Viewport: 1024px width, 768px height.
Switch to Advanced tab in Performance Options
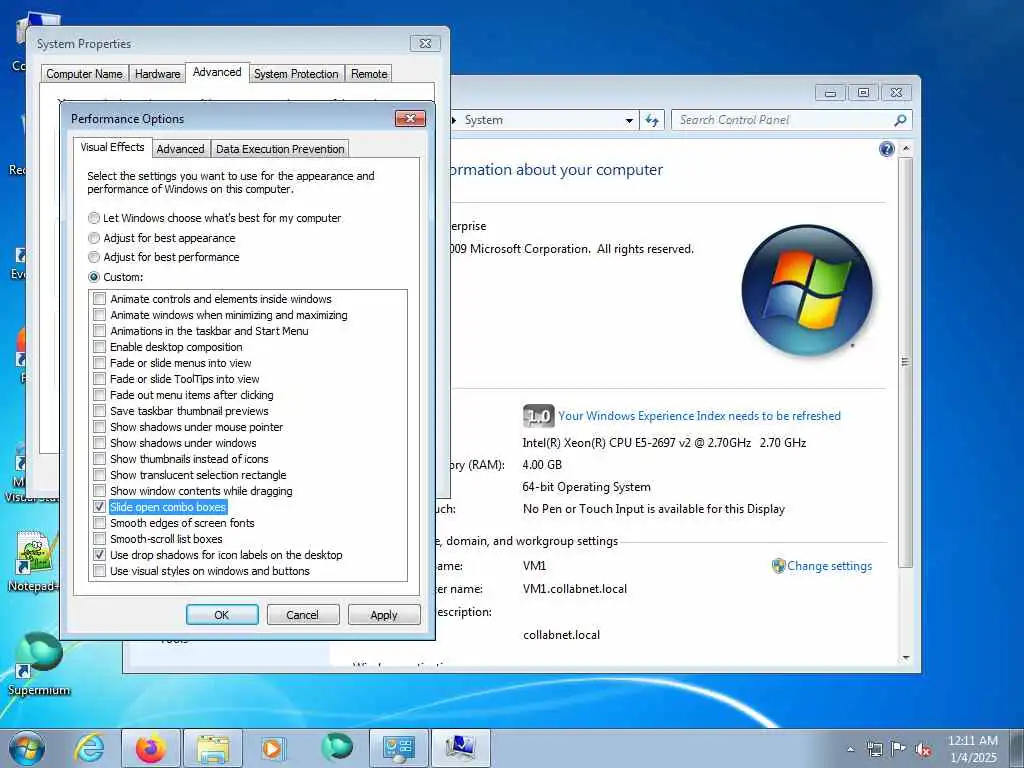click(180, 149)
